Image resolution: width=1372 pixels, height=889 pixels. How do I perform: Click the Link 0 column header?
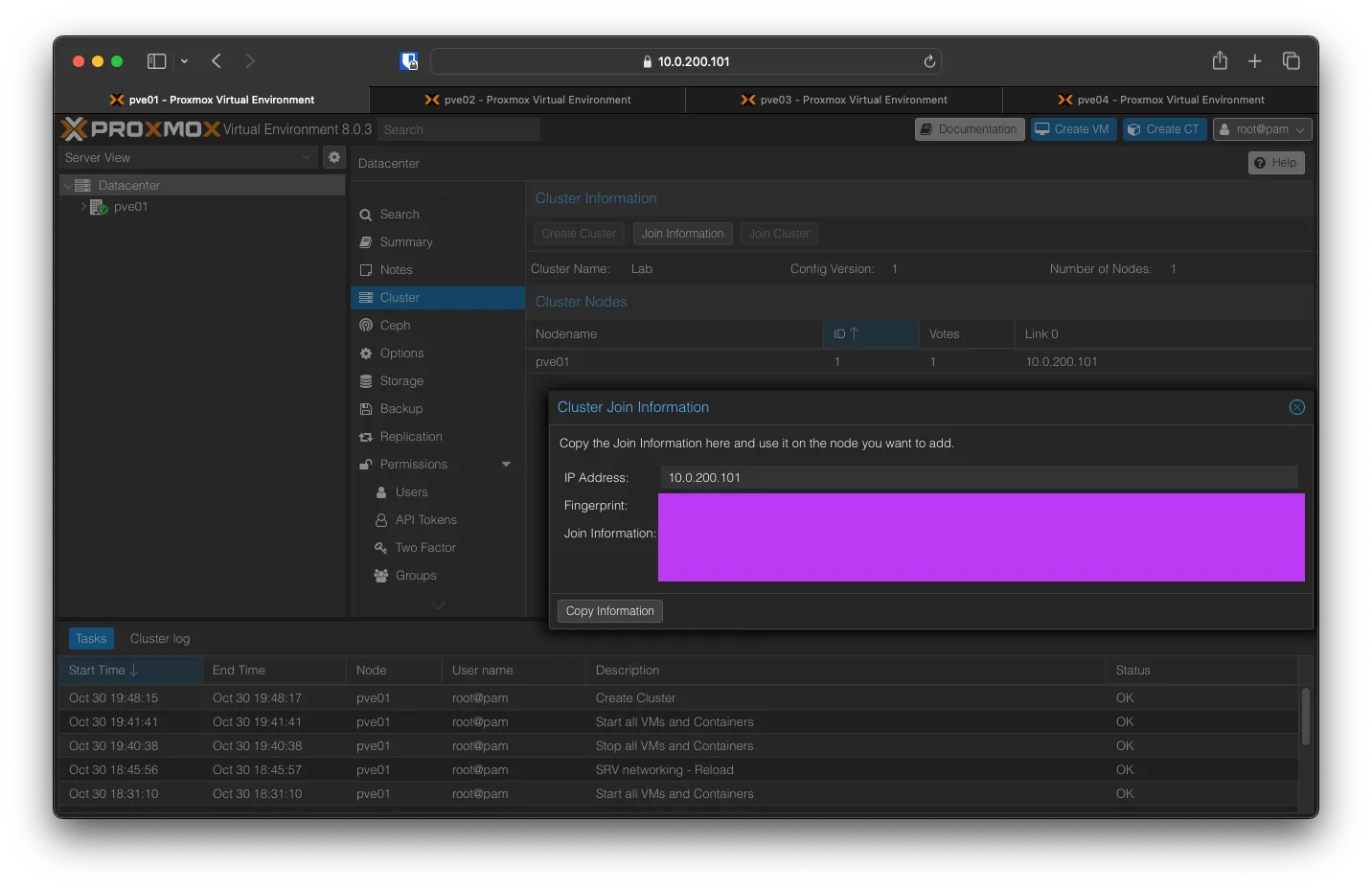point(1164,334)
